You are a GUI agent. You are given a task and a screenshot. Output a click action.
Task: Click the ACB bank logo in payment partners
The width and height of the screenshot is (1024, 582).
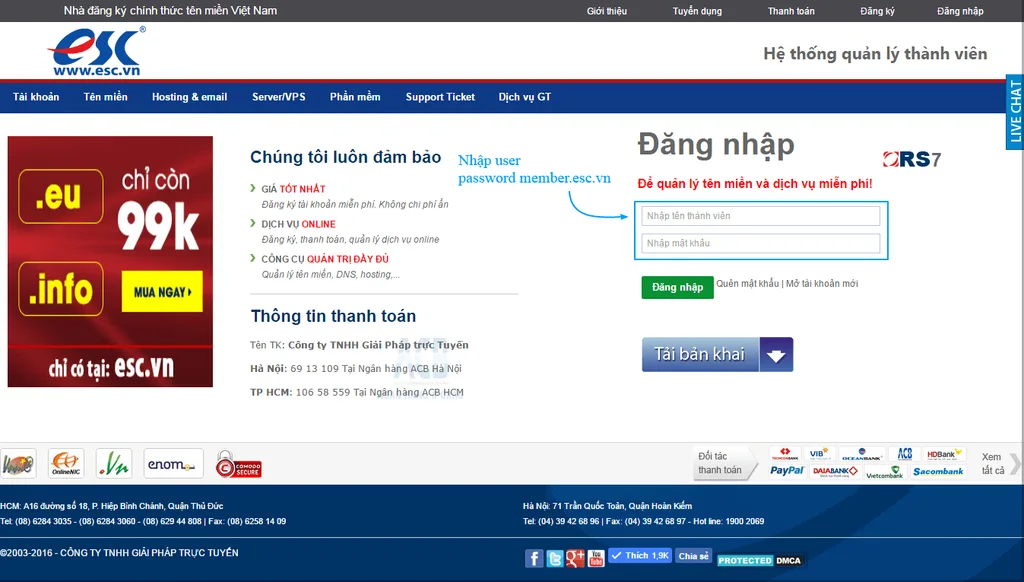click(904, 454)
